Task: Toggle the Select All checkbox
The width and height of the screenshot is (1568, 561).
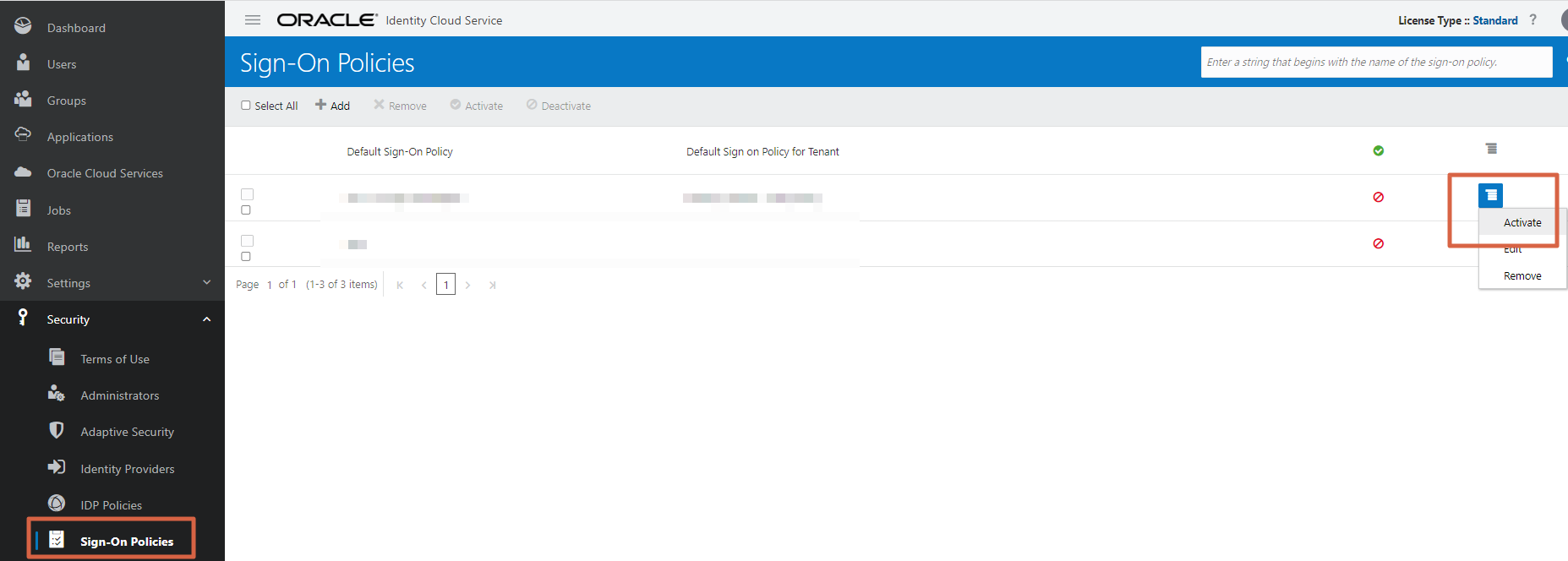Action: (x=246, y=106)
